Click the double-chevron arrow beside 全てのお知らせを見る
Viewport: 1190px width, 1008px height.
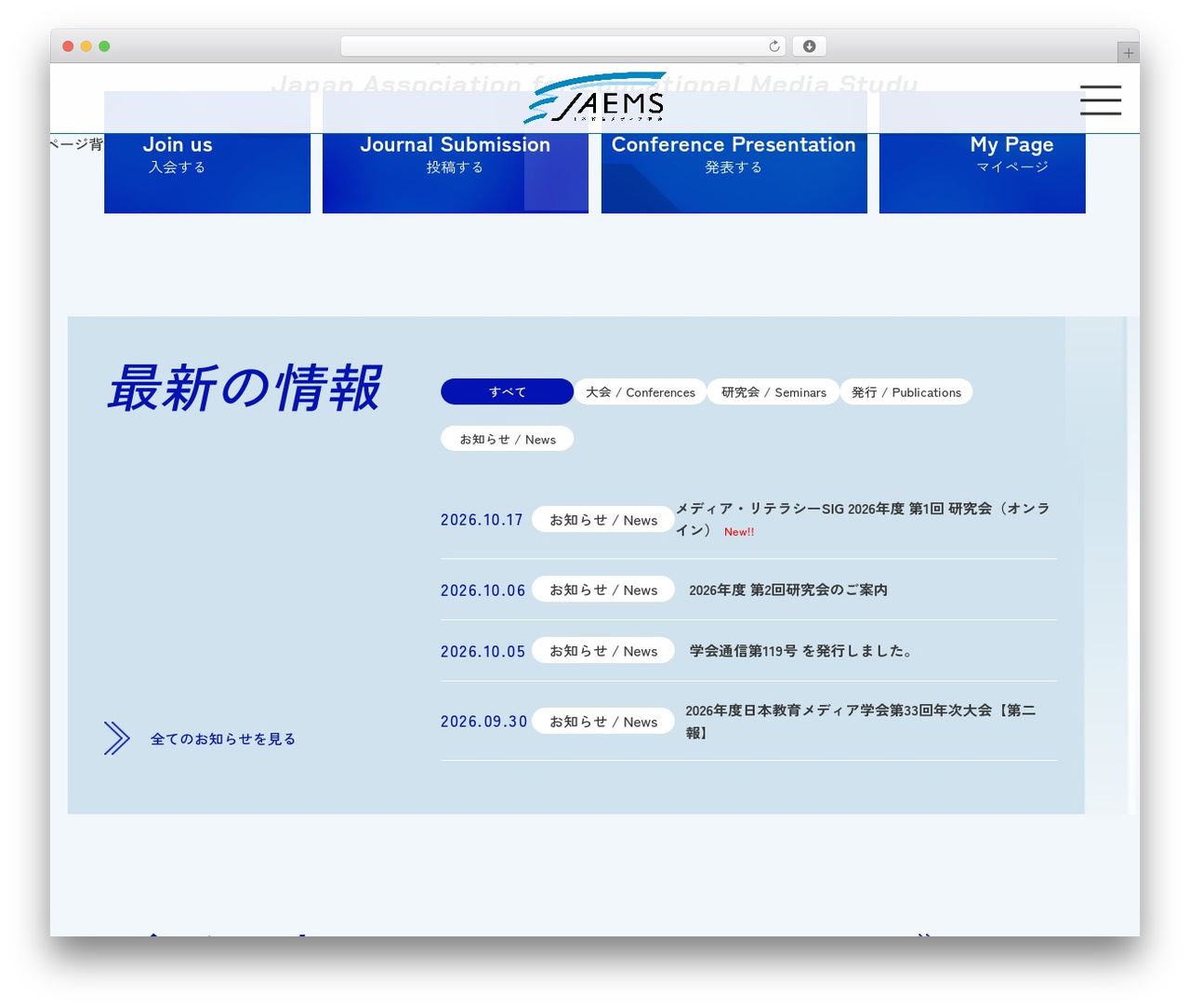[x=117, y=738]
